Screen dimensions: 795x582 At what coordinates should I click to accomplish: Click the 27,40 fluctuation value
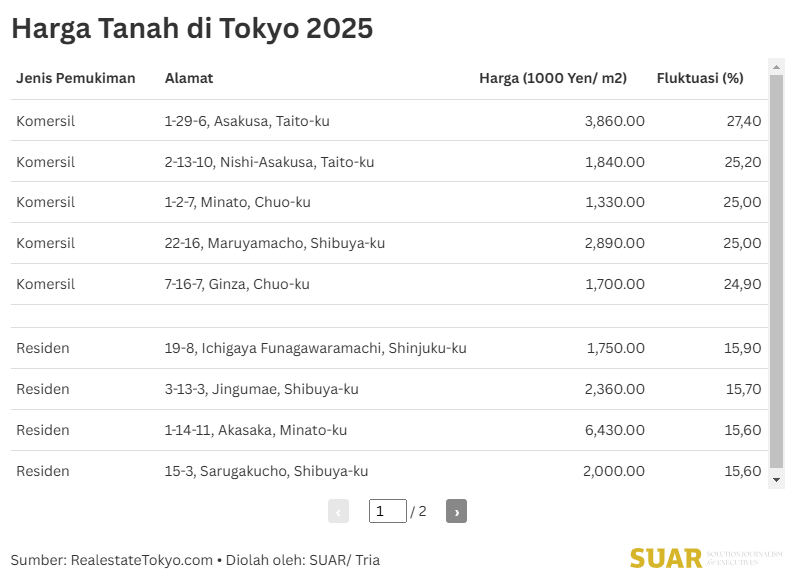pos(743,121)
